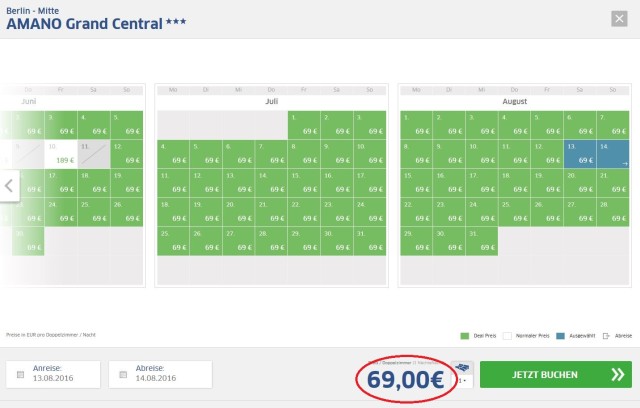Open the Anreise date field 13.08.2016

click(x=53, y=374)
